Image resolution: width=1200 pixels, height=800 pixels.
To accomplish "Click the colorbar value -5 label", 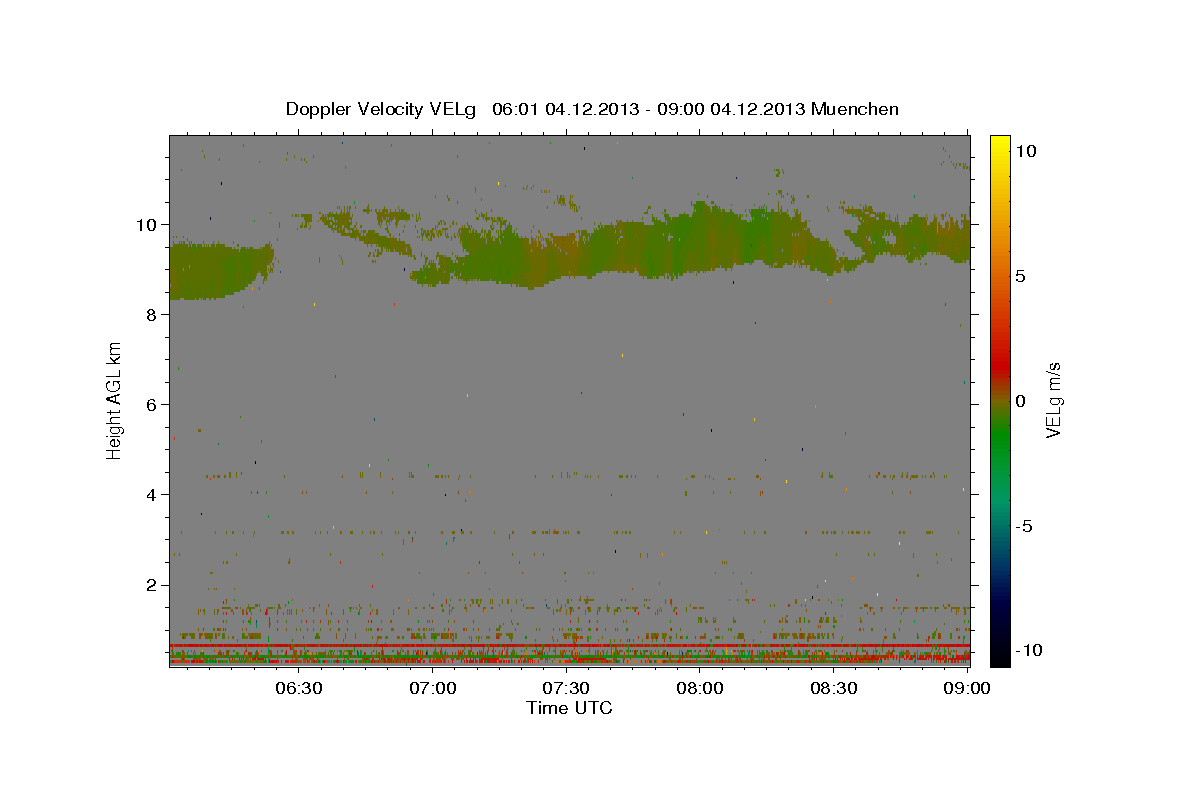I will [1025, 526].
